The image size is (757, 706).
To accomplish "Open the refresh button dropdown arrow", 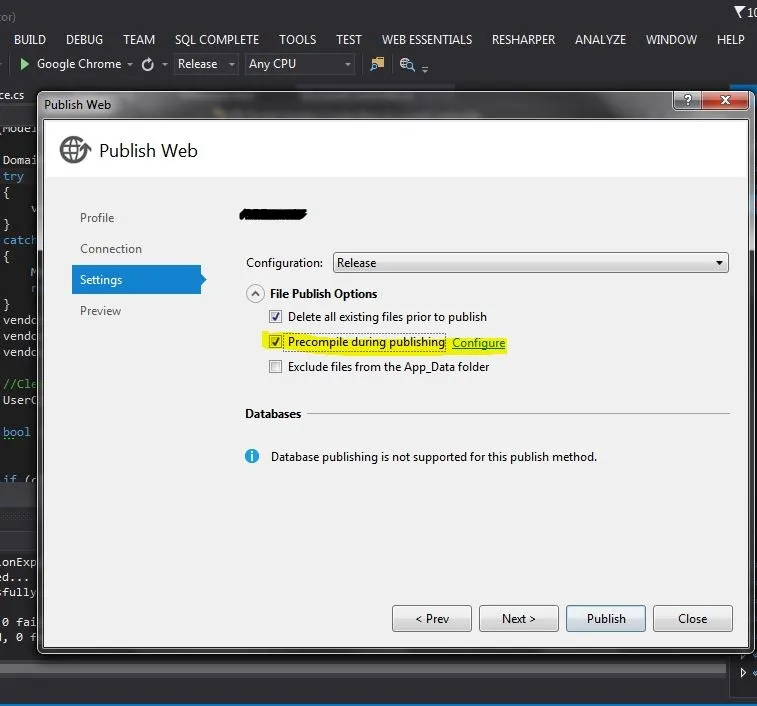I will pos(165,64).
